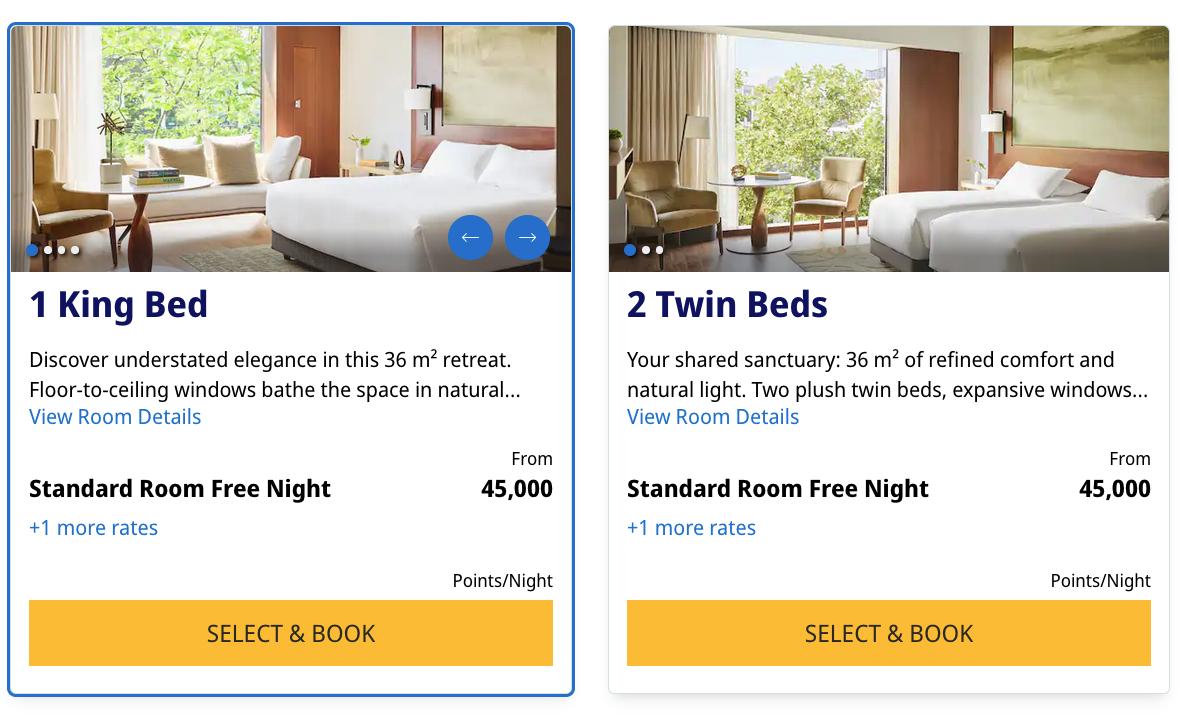Screen dimensions: 1180x721
Task: Click Standard Room Free Night on Twin Beds card
Action: 777,489
